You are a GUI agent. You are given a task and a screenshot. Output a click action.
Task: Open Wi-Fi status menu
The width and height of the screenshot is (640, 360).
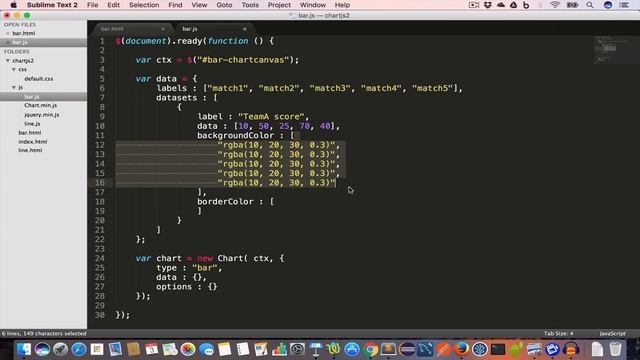point(555,5)
